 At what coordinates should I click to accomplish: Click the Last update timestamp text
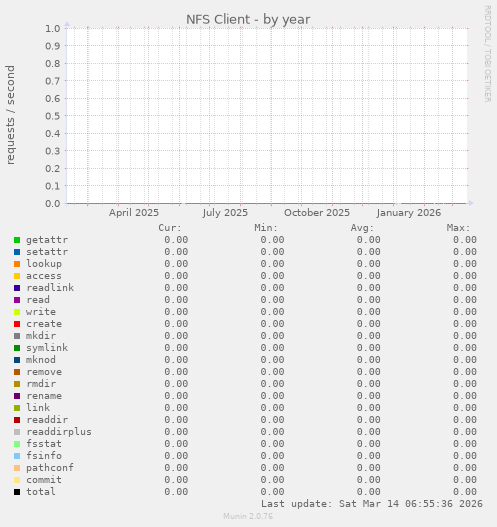tap(372, 504)
